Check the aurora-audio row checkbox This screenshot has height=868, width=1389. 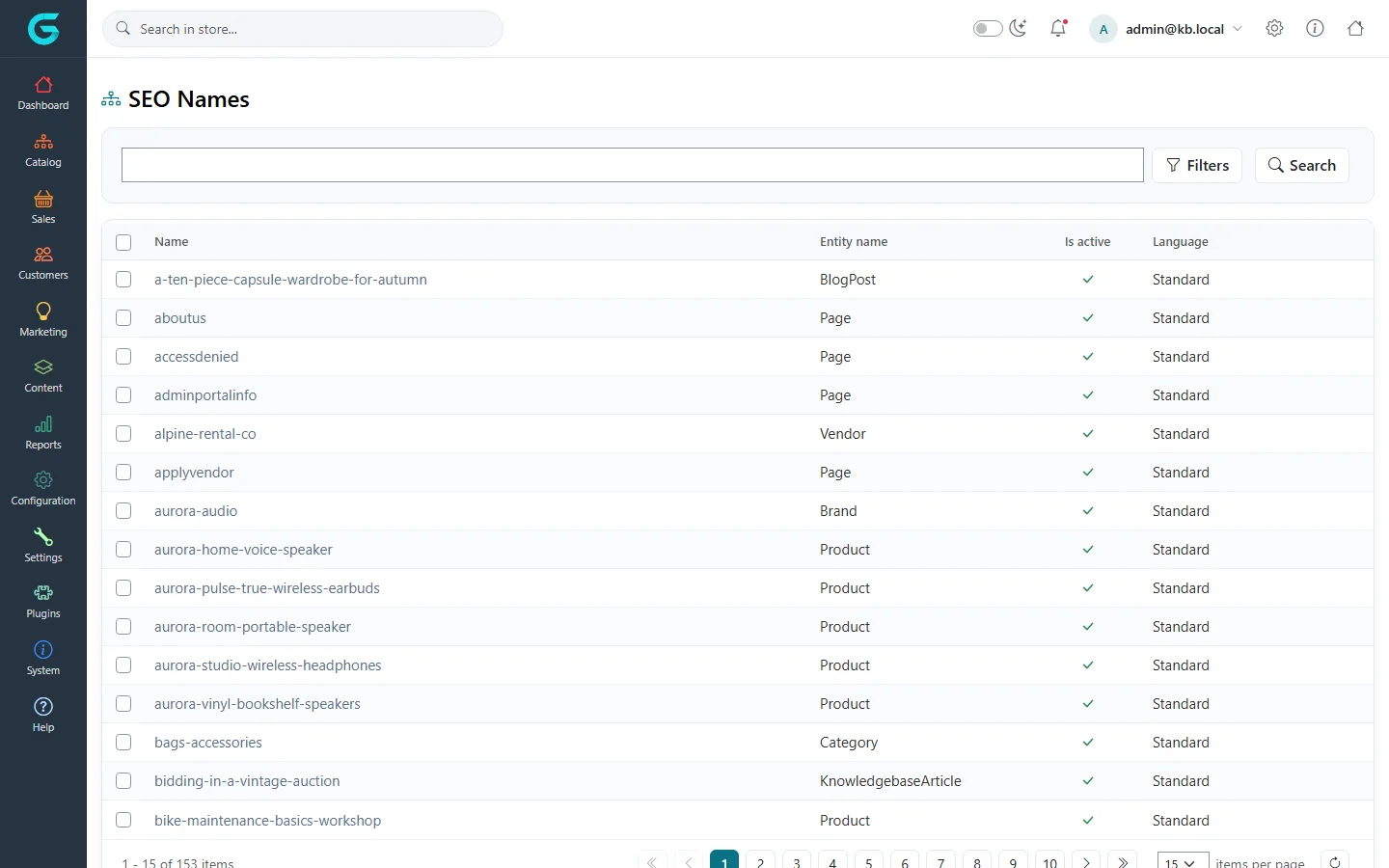[x=123, y=510]
